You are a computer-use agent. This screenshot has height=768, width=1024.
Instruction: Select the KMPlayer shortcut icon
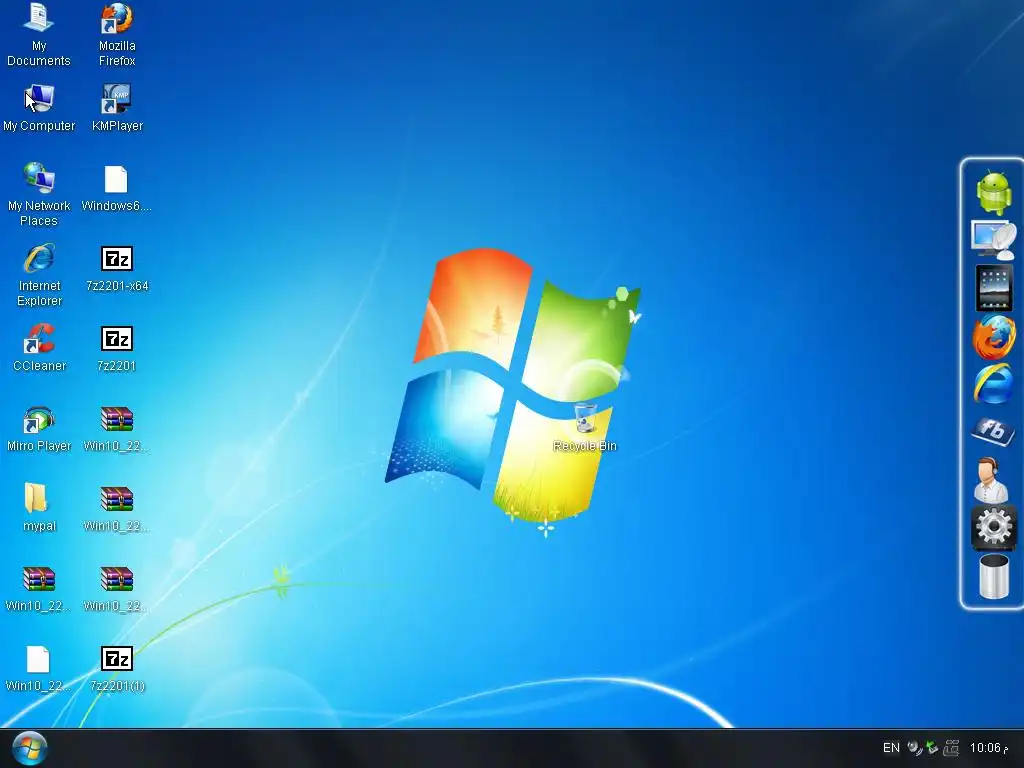click(117, 108)
